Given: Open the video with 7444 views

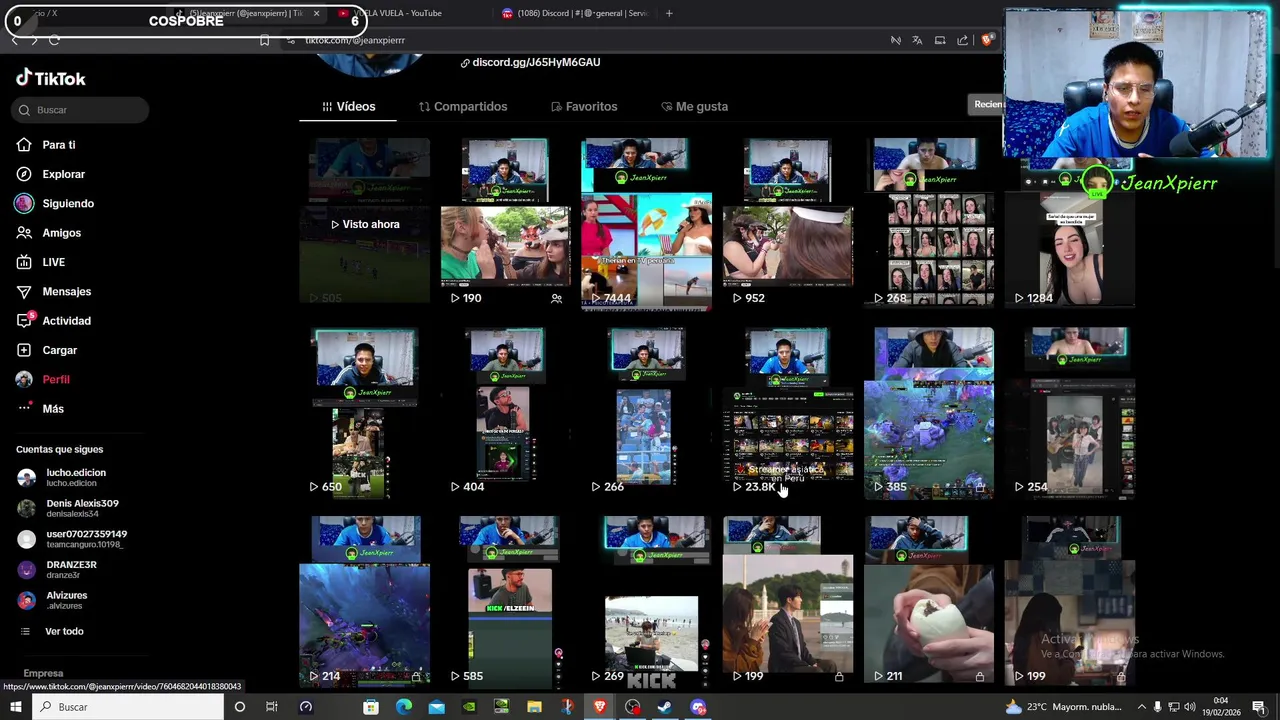Looking at the screenshot, I should [x=646, y=224].
